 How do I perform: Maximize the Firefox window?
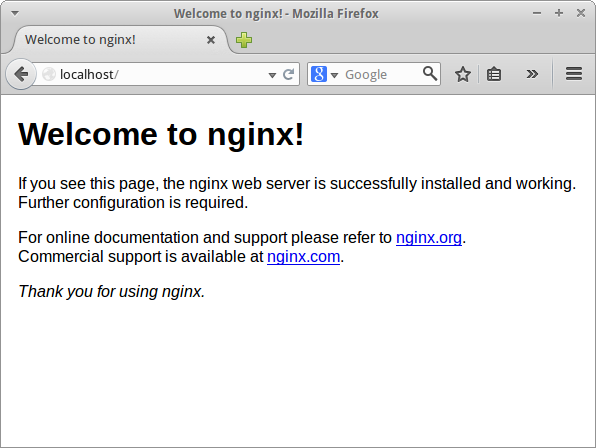559,13
